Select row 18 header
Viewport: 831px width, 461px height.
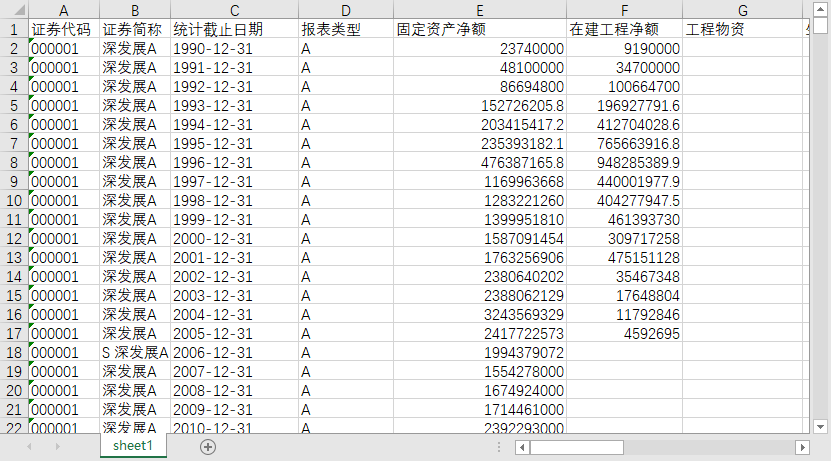(x=14, y=352)
